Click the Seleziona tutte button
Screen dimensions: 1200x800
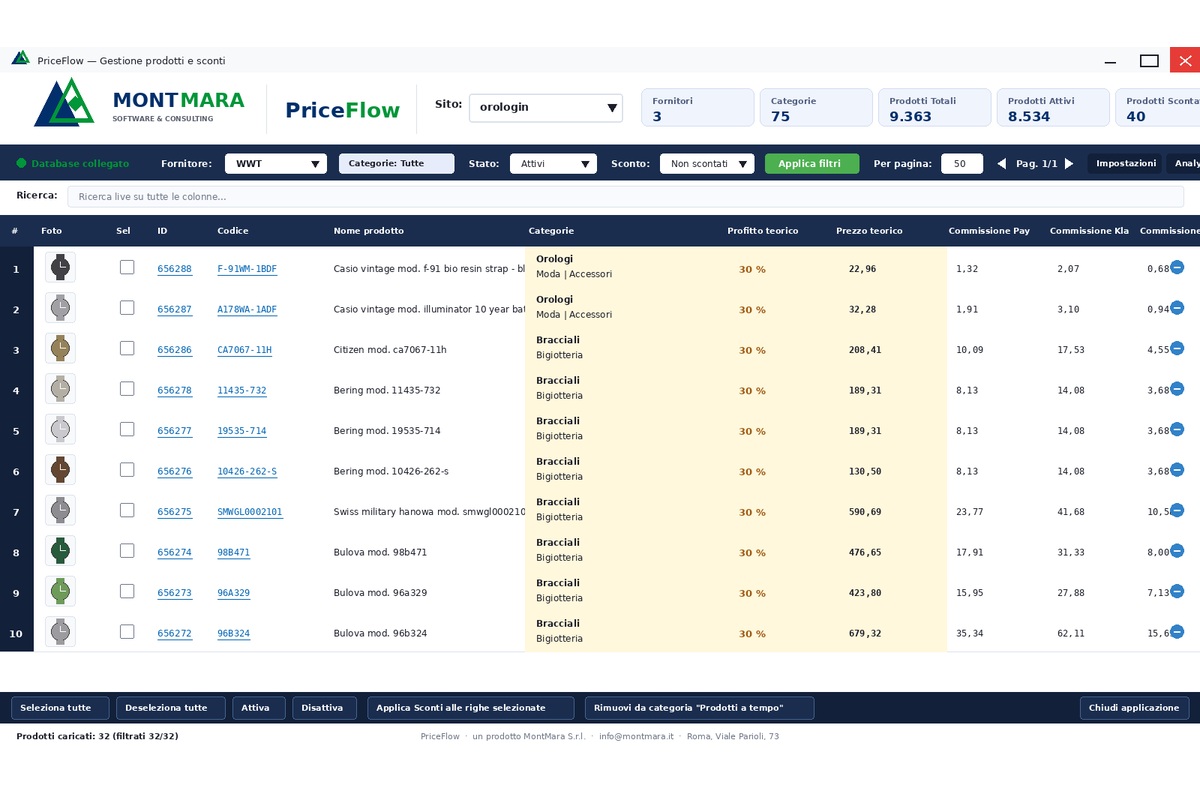coord(59,708)
